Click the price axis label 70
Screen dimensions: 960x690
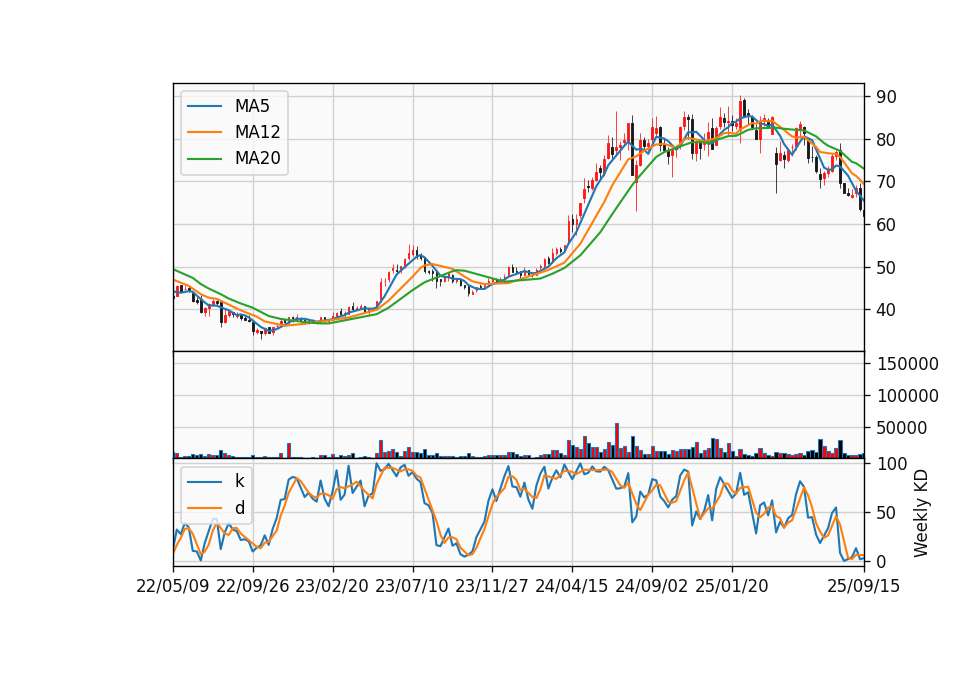[x=886, y=182]
